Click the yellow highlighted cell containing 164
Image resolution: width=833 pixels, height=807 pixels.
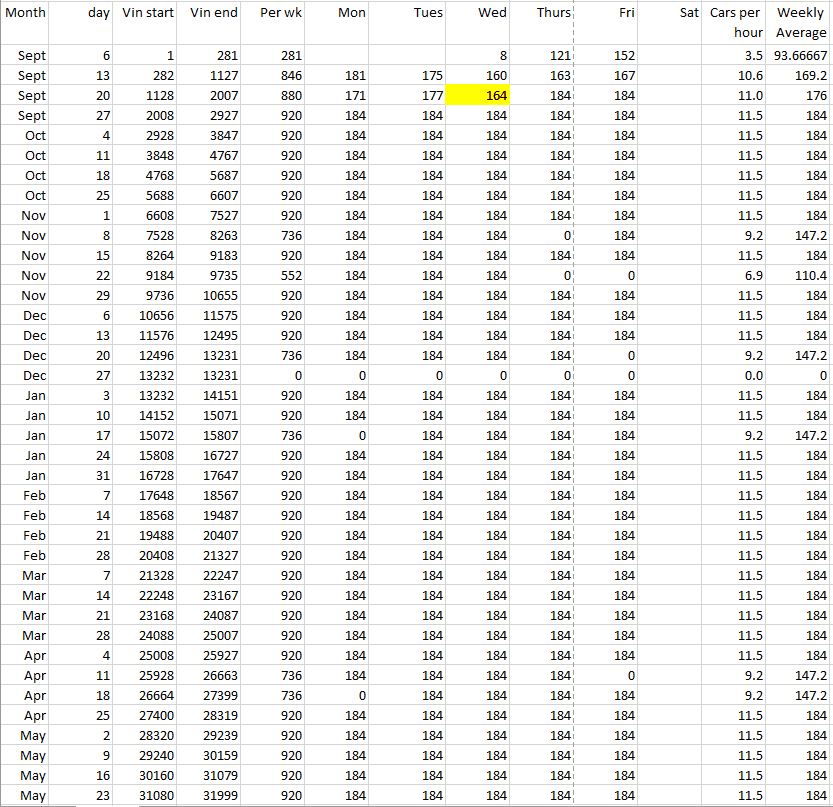point(478,95)
